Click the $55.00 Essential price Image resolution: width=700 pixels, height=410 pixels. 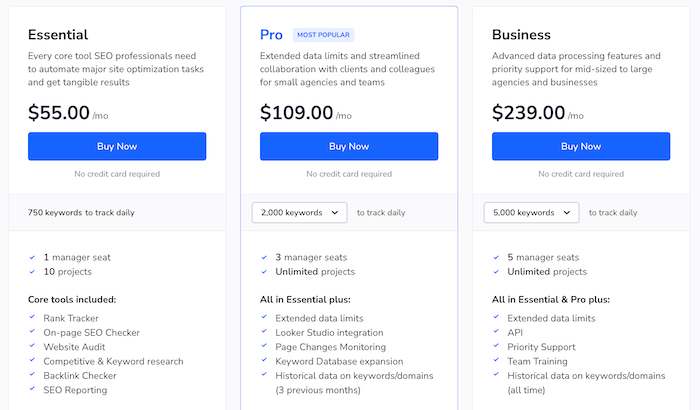(x=59, y=113)
